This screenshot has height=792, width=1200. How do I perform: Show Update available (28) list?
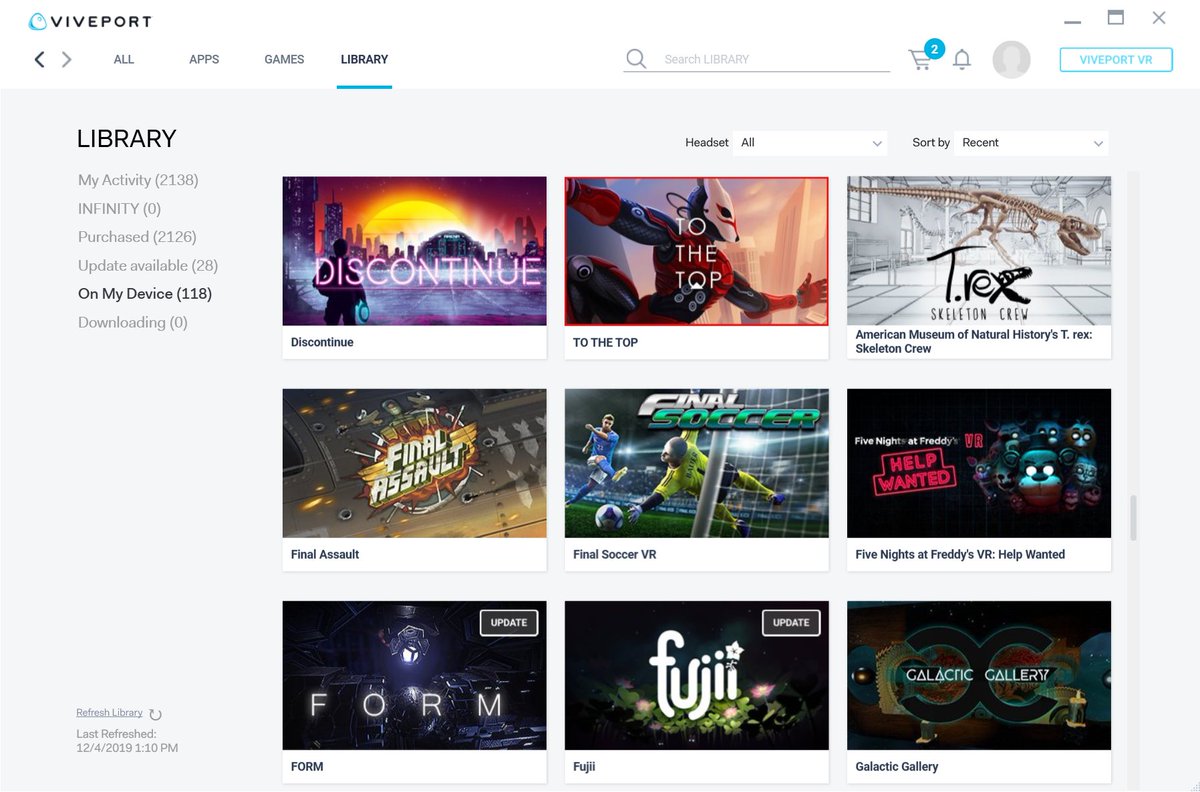point(148,265)
